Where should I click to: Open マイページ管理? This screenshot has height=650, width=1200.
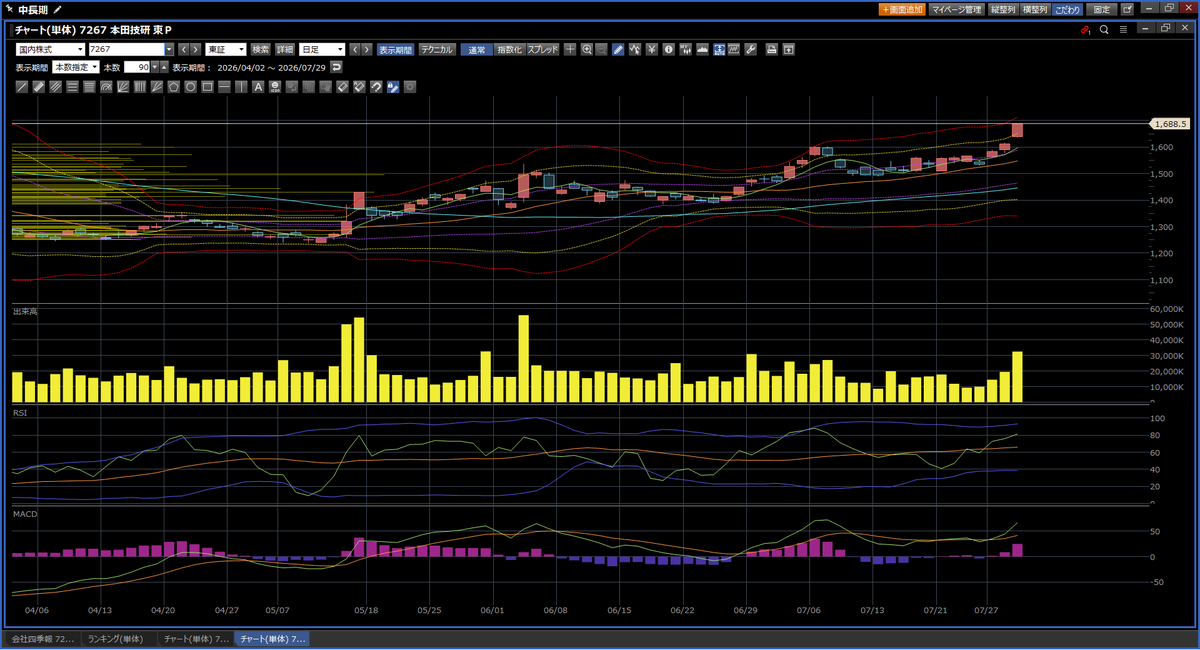pos(956,9)
